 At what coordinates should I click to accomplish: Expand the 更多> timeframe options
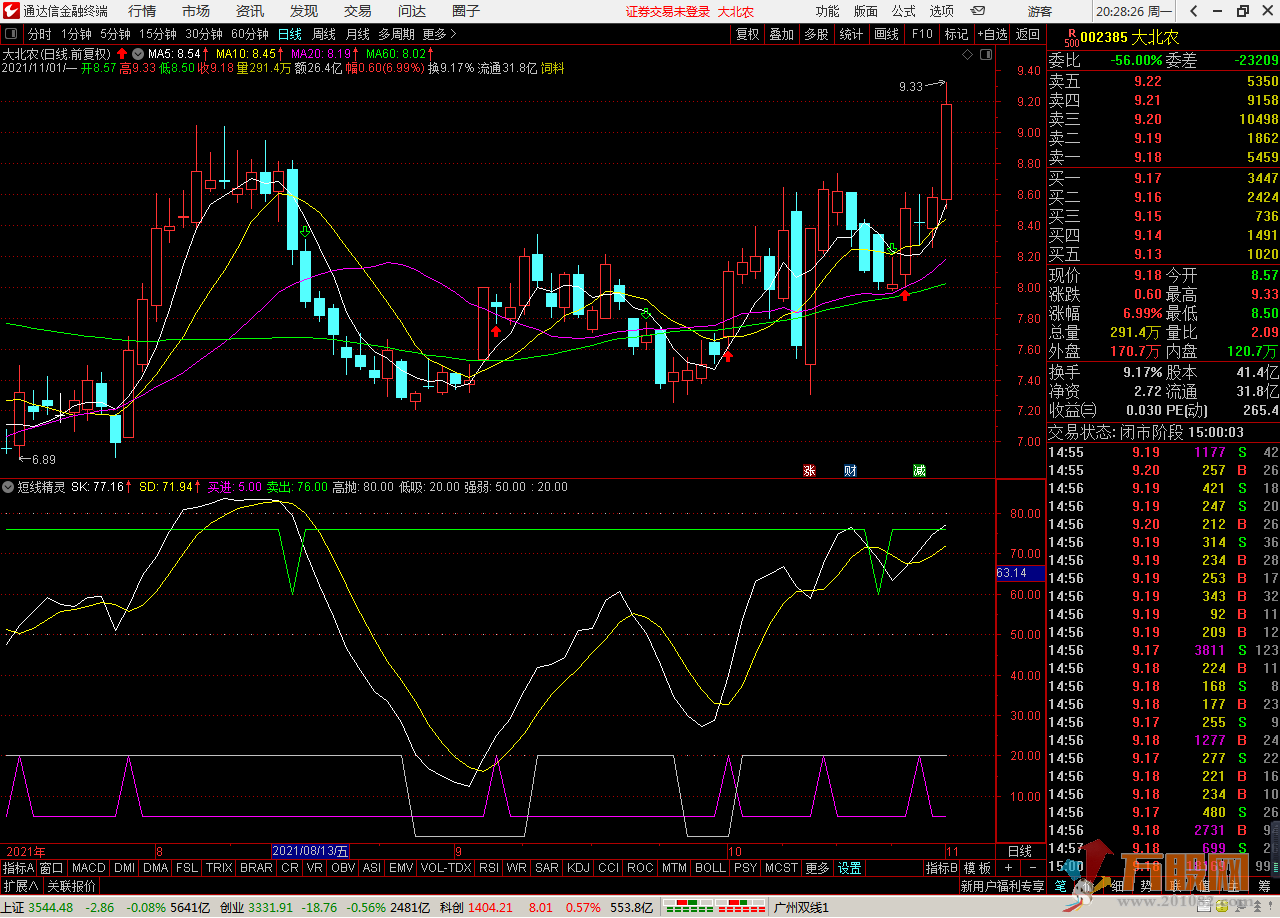pyautogui.click(x=439, y=34)
